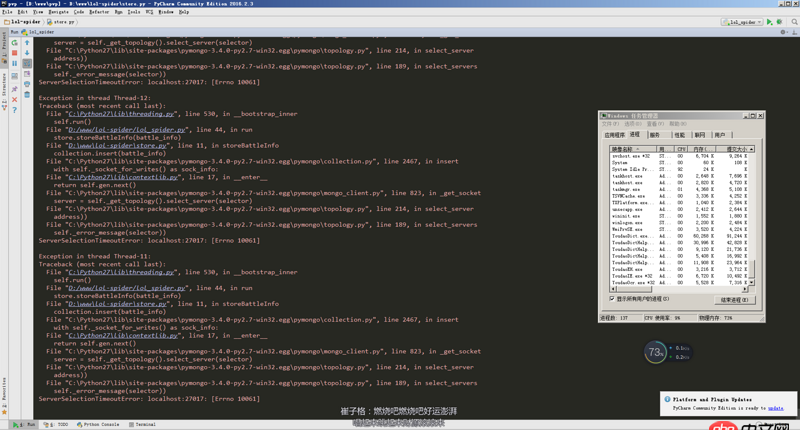Run lol_spider with the green play button

[769, 22]
